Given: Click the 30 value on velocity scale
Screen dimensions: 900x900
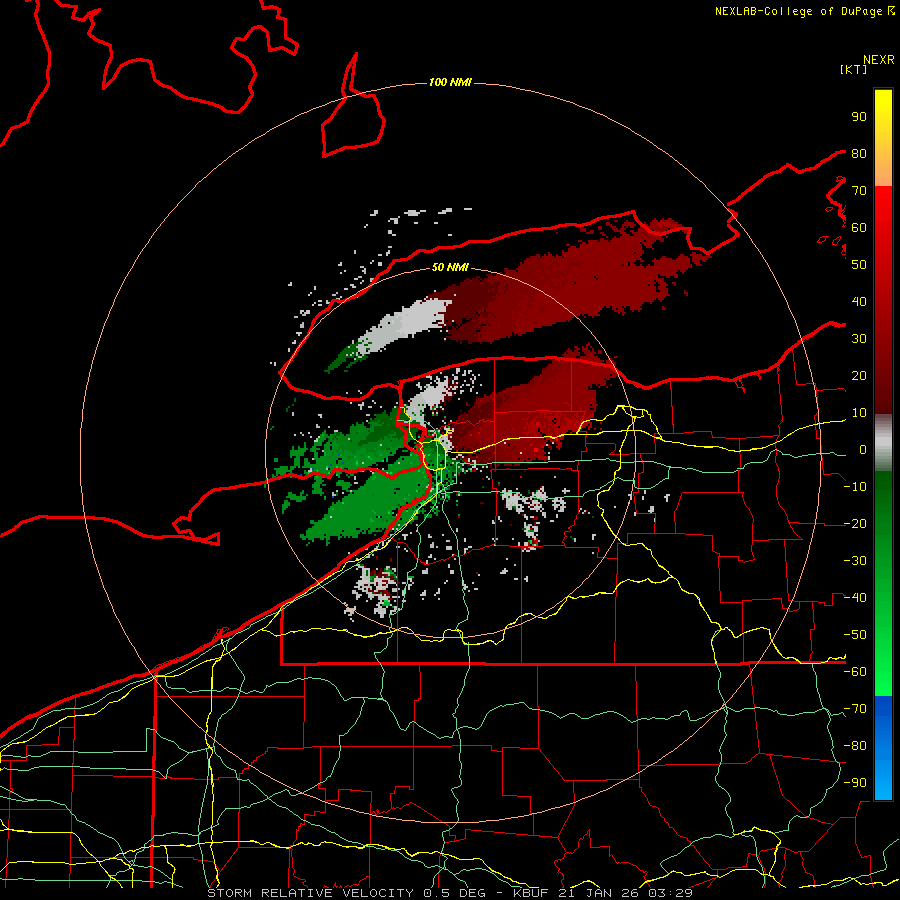Looking at the screenshot, I should (859, 339).
